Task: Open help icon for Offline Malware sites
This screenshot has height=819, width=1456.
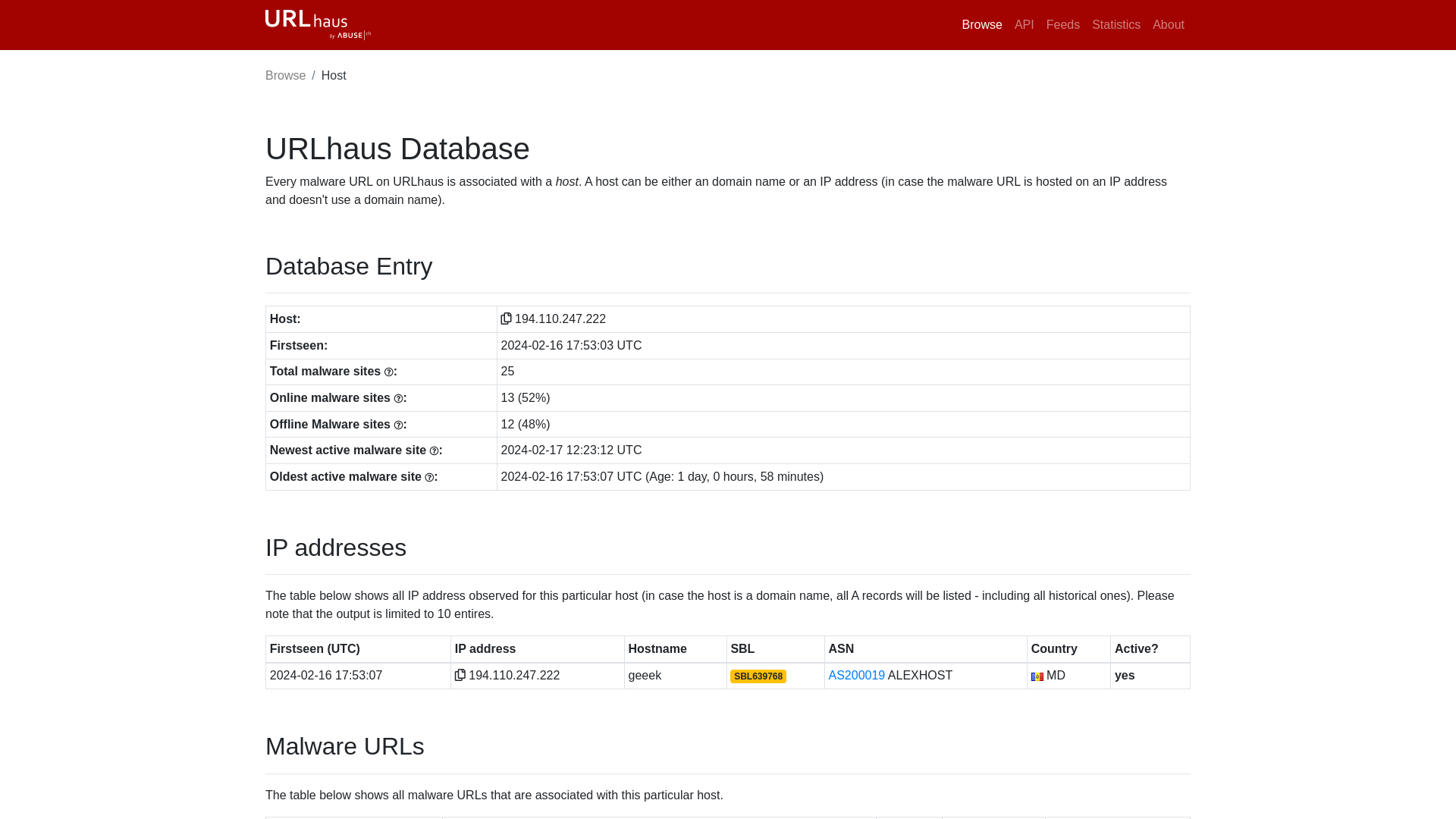Action: click(399, 425)
